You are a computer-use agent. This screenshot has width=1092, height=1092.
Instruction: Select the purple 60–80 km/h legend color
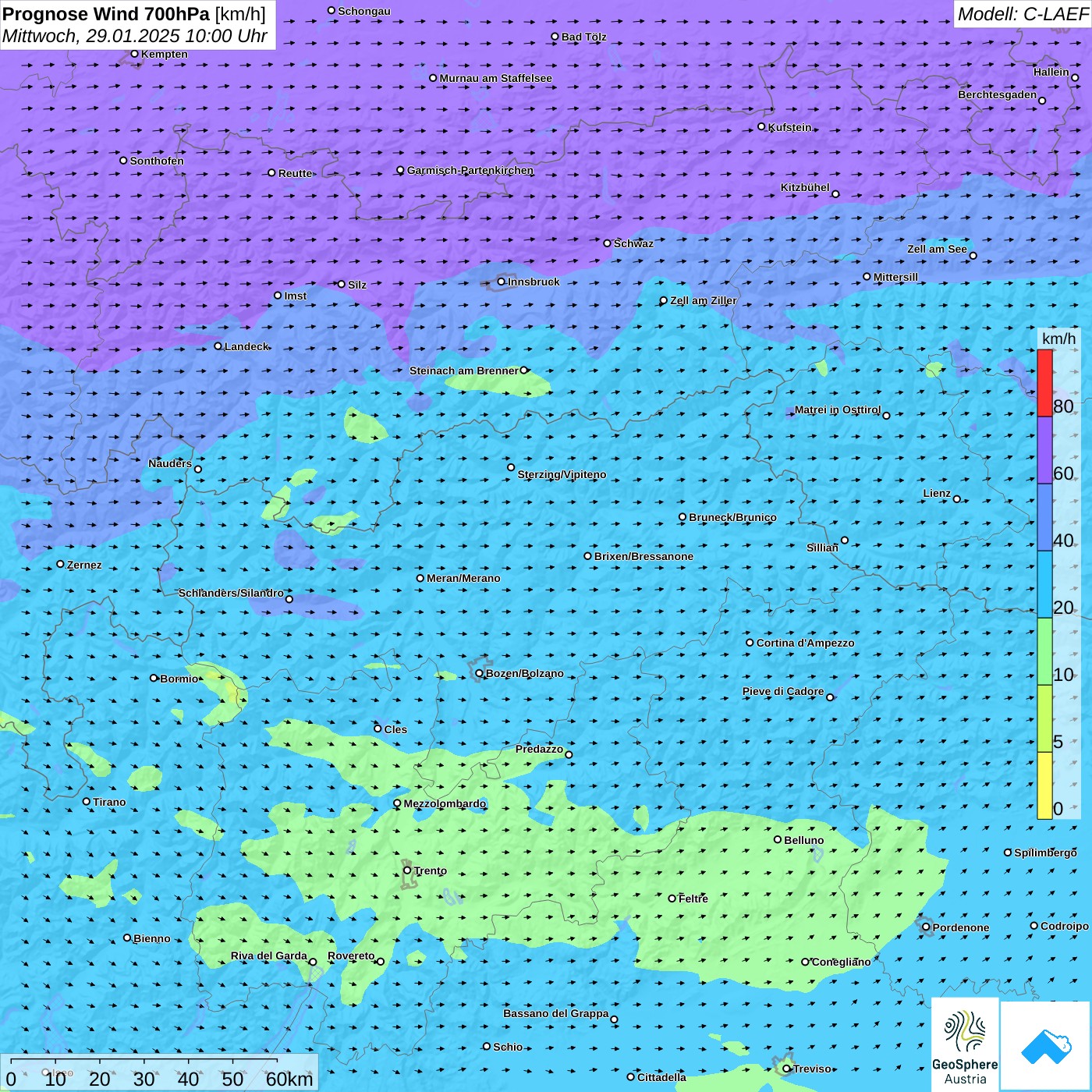click(x=1044, y=450)
